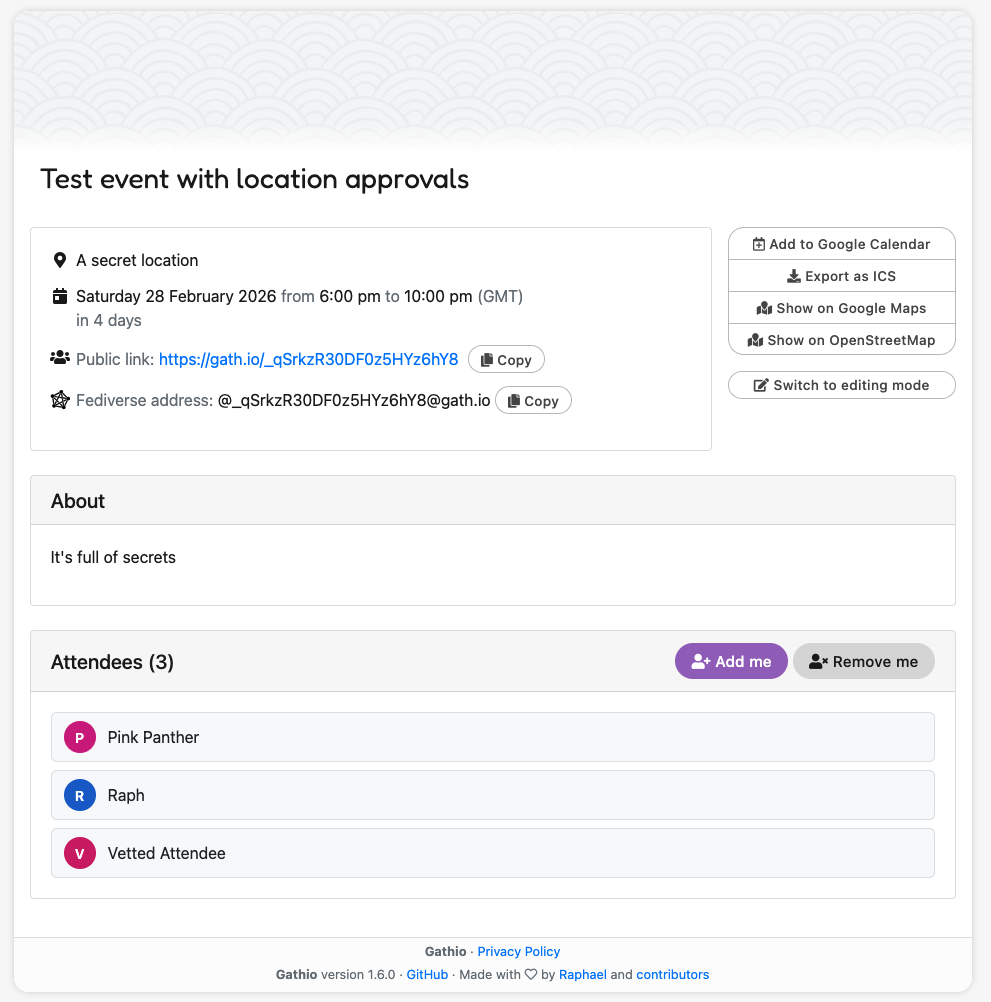Show location on OpenStreetMap
The image size is (991, 1002).
(841, 340)
